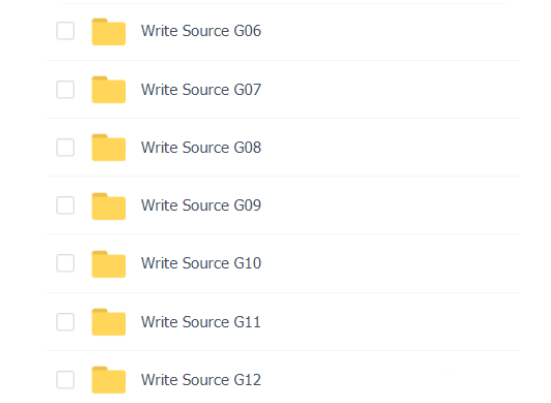Toggle the Write Source G11 checkbox
The height and width of the screenshot is (403, 551).
[x=65, y=322]
